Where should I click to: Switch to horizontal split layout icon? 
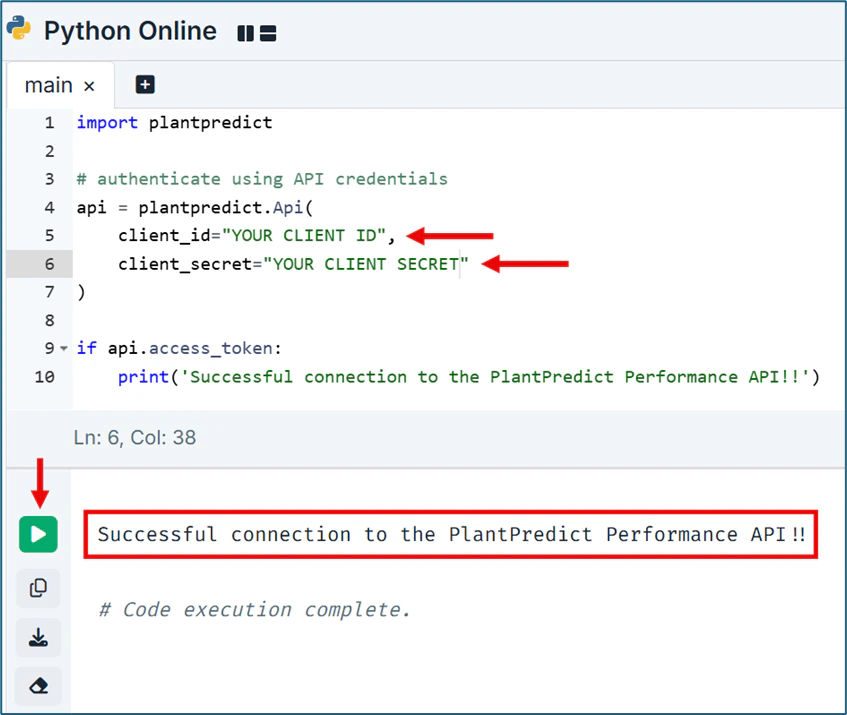(268, 33)
